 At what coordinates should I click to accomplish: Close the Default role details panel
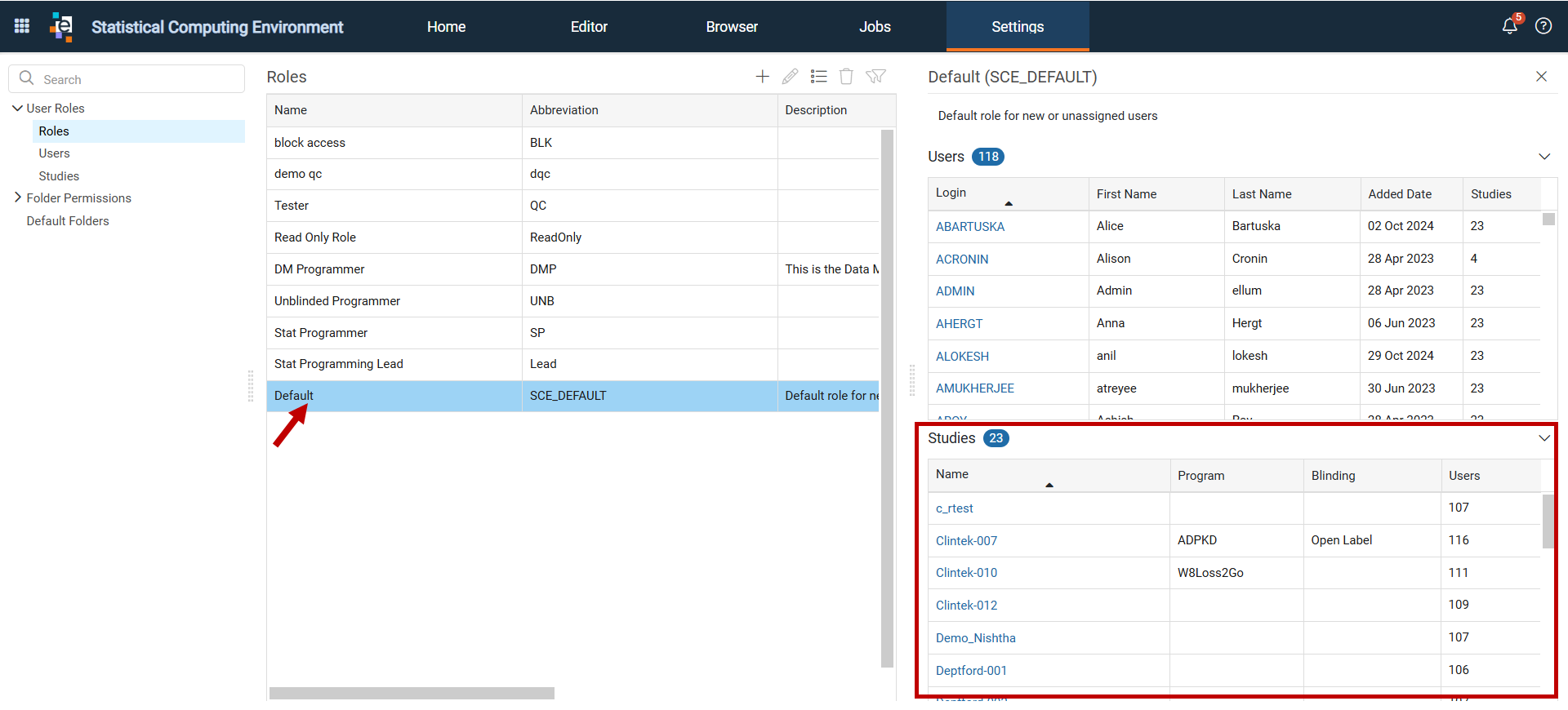click(x=1541, y=76)
